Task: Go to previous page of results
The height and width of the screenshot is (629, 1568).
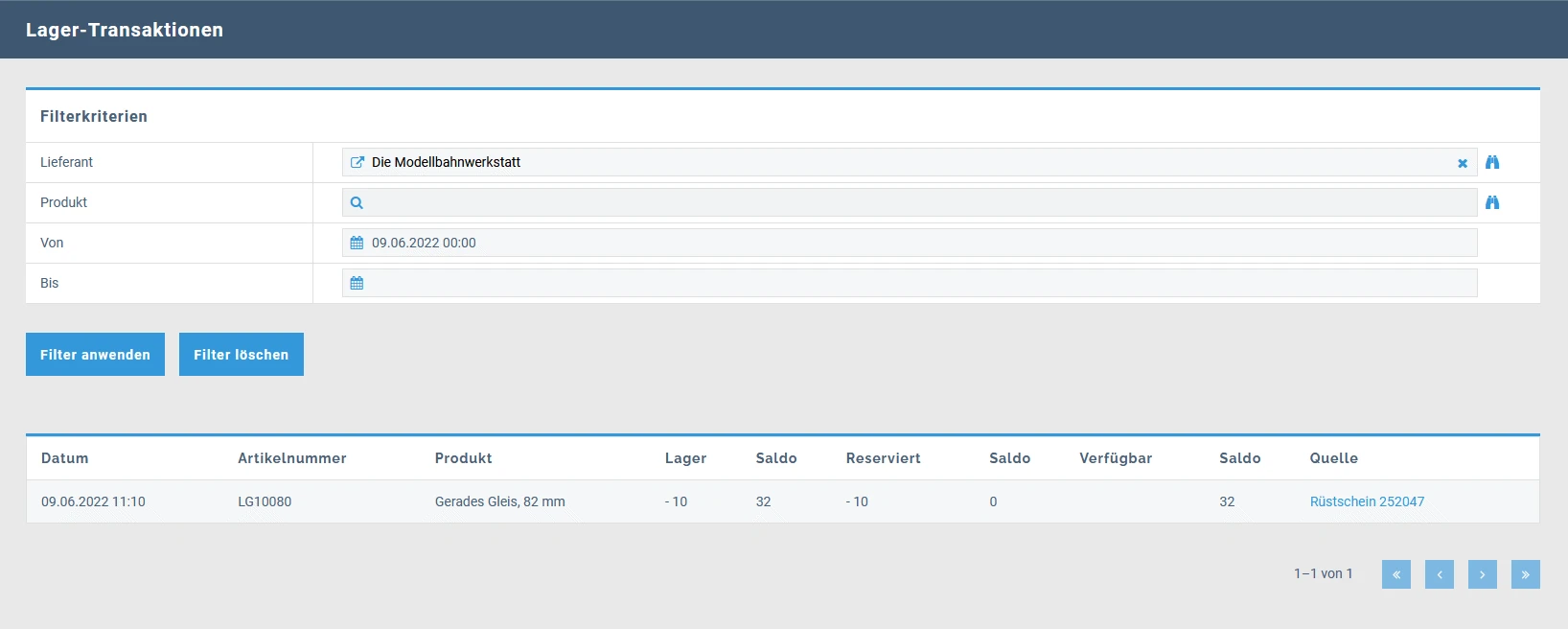Action: 1440,574
